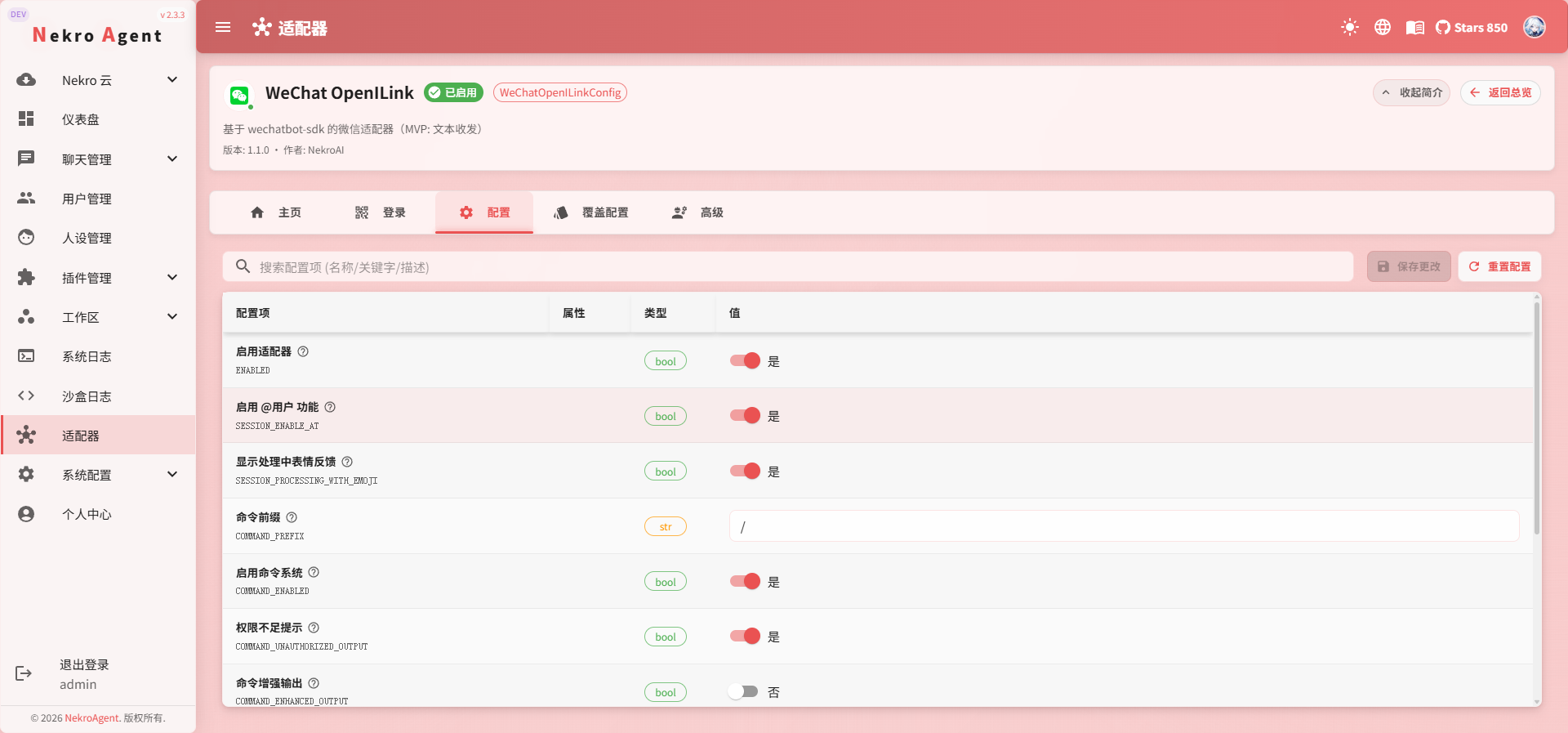Image resolution: width=1568 pixels, height=733 pixels.
Task: Expand the 系统配置 sidebar chevron
Action: [x=172, y=474]
